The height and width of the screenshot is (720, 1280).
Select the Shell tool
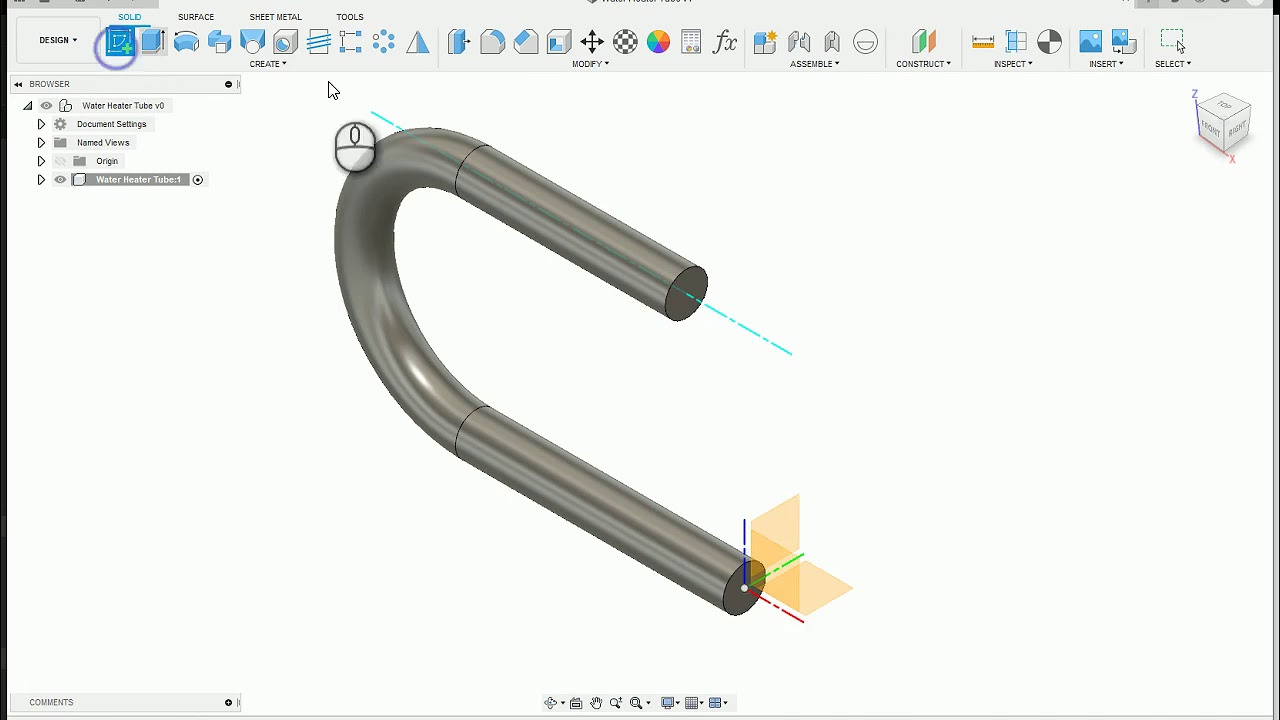(x=559, y=42)
